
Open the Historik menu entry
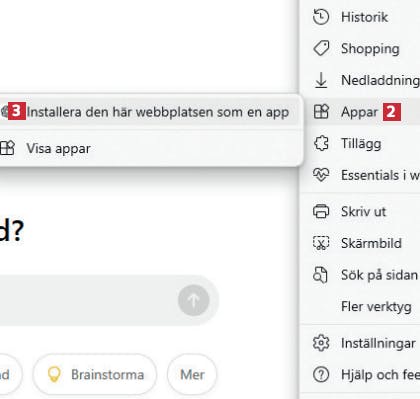[x=364, y=17]
